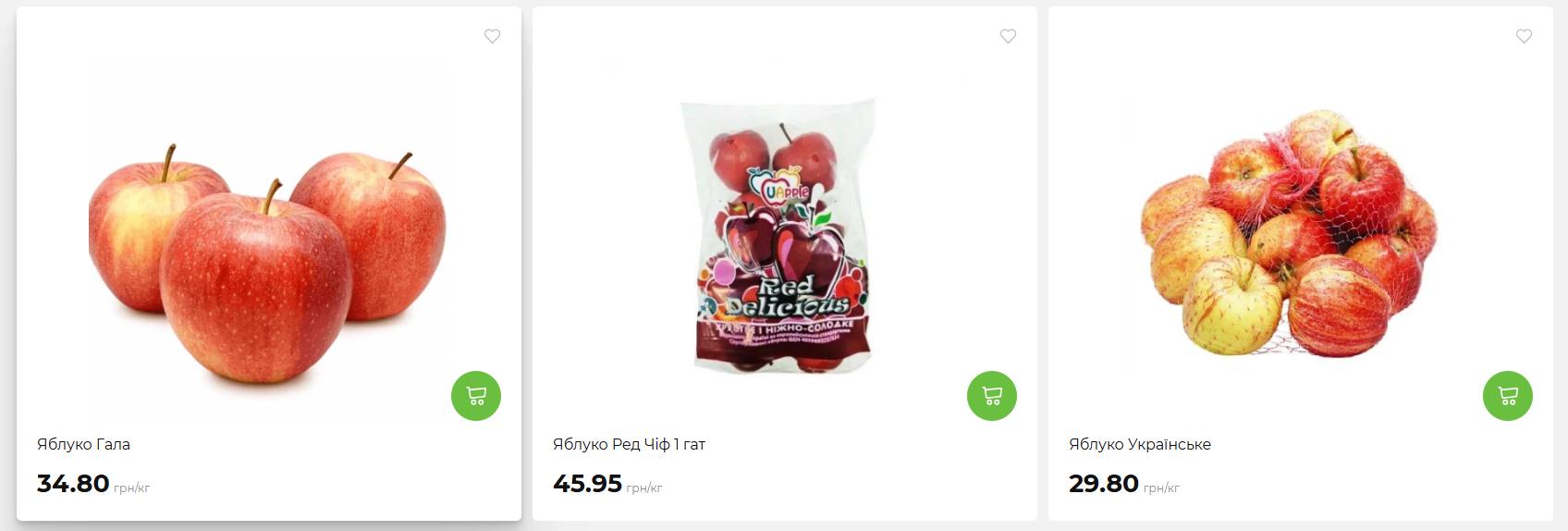Mark Яблуко Українське as favorite
This screenshot has height=531, width=1568.
(x=1524, y=36)
